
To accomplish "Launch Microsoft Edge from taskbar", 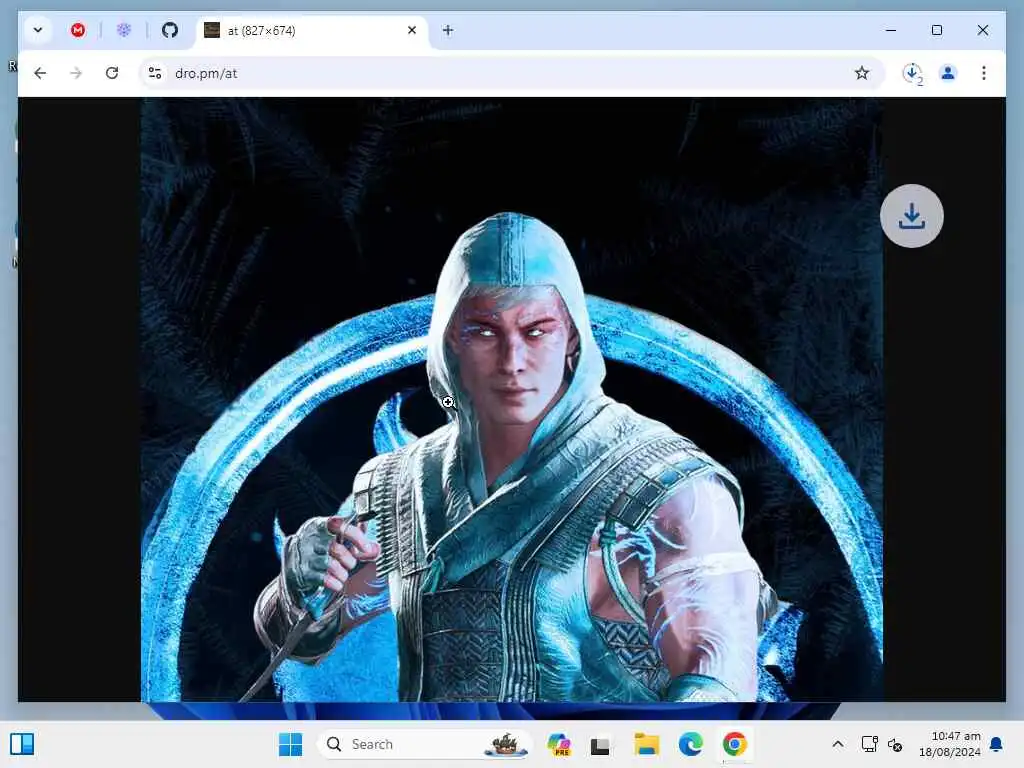I will pos(690,744).
